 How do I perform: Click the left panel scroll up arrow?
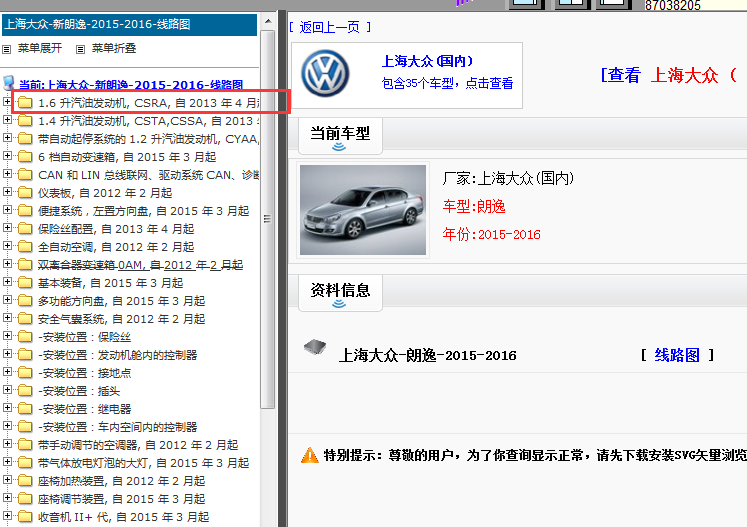[x=268, y=21]
